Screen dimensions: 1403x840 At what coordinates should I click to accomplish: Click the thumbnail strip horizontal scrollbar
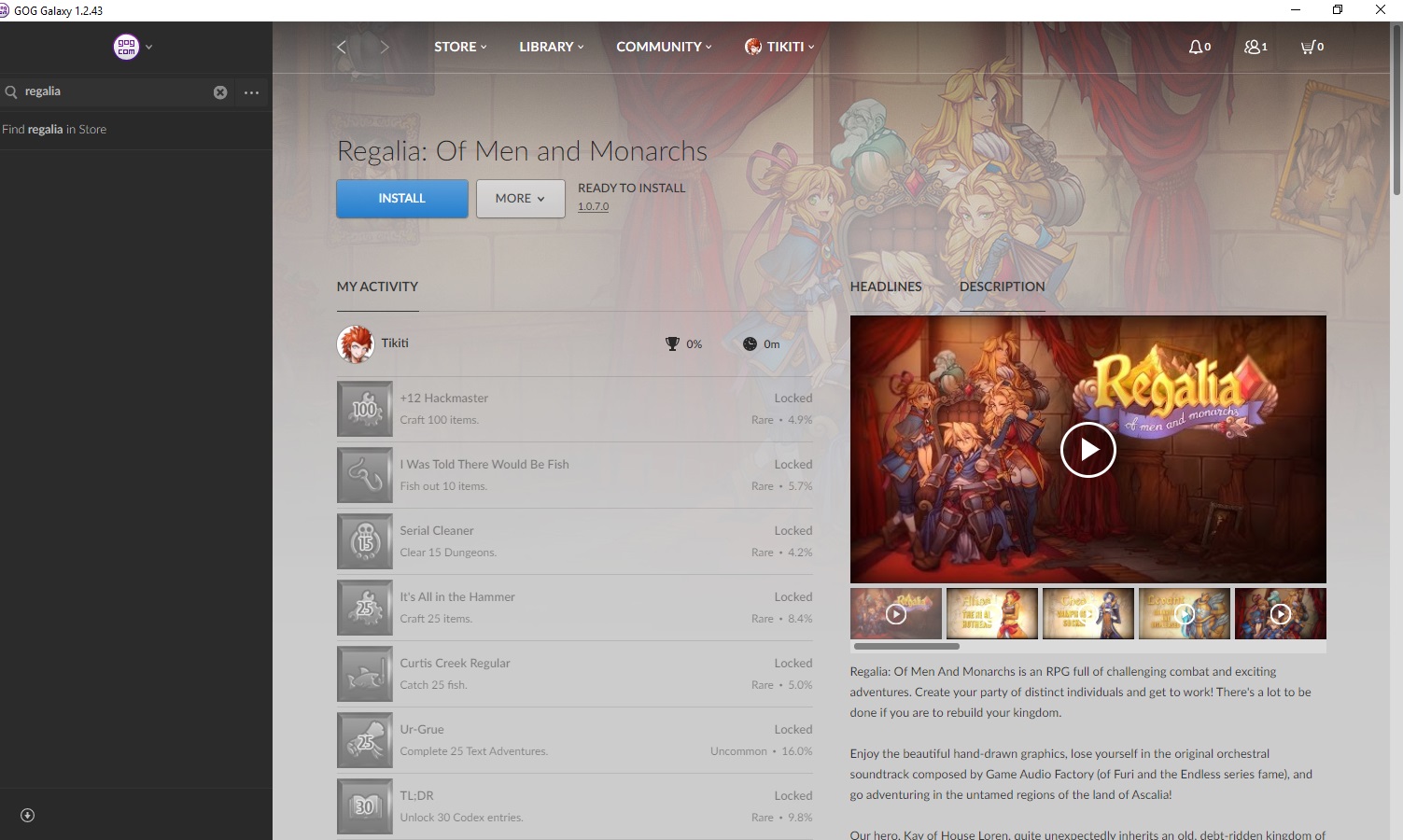906,646
